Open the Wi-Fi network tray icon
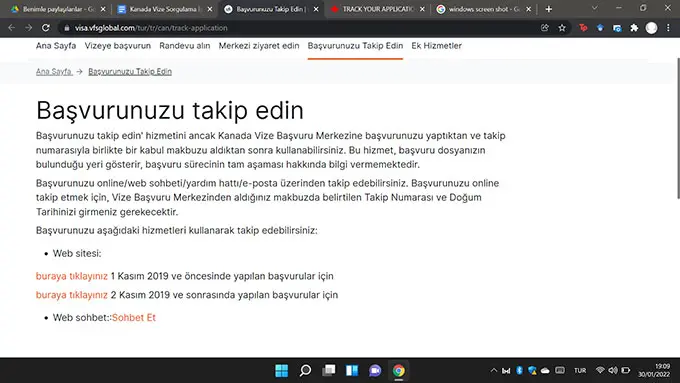This screenshot has height=383, width=680. tap(600, 370)
